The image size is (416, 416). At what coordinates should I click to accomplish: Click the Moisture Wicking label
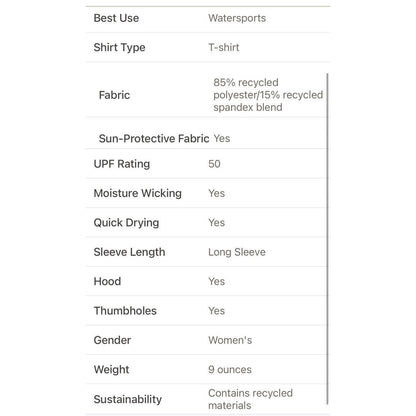(138, 193)
